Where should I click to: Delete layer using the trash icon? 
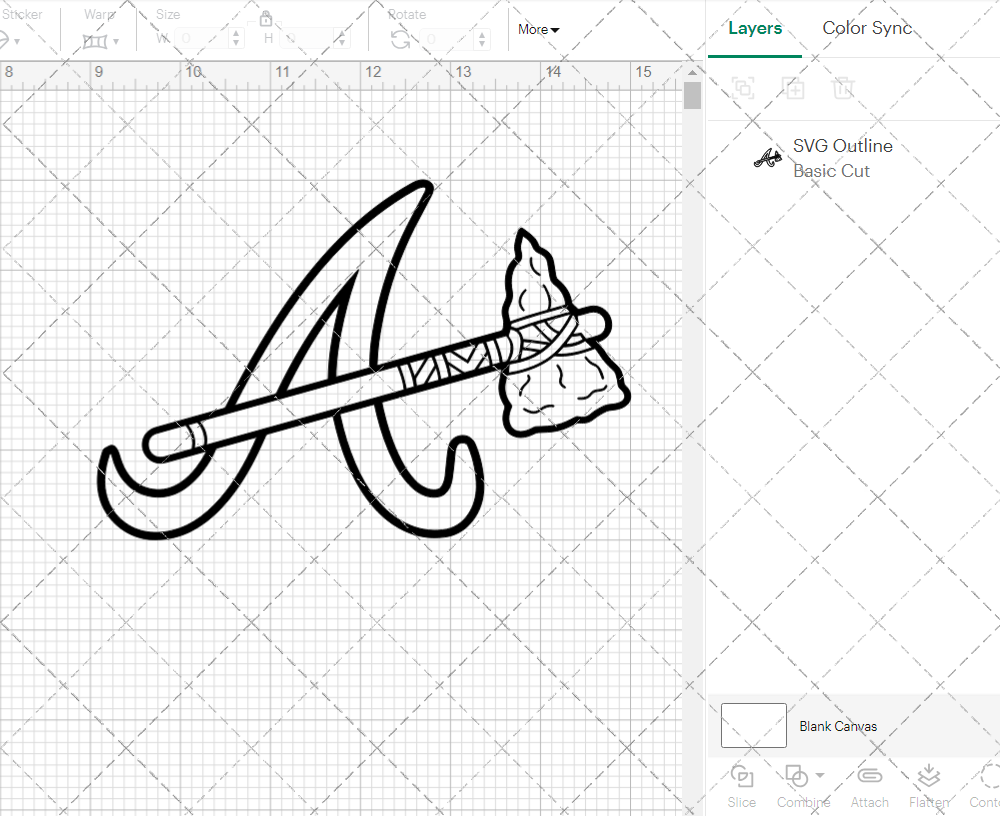click(844, 88)
